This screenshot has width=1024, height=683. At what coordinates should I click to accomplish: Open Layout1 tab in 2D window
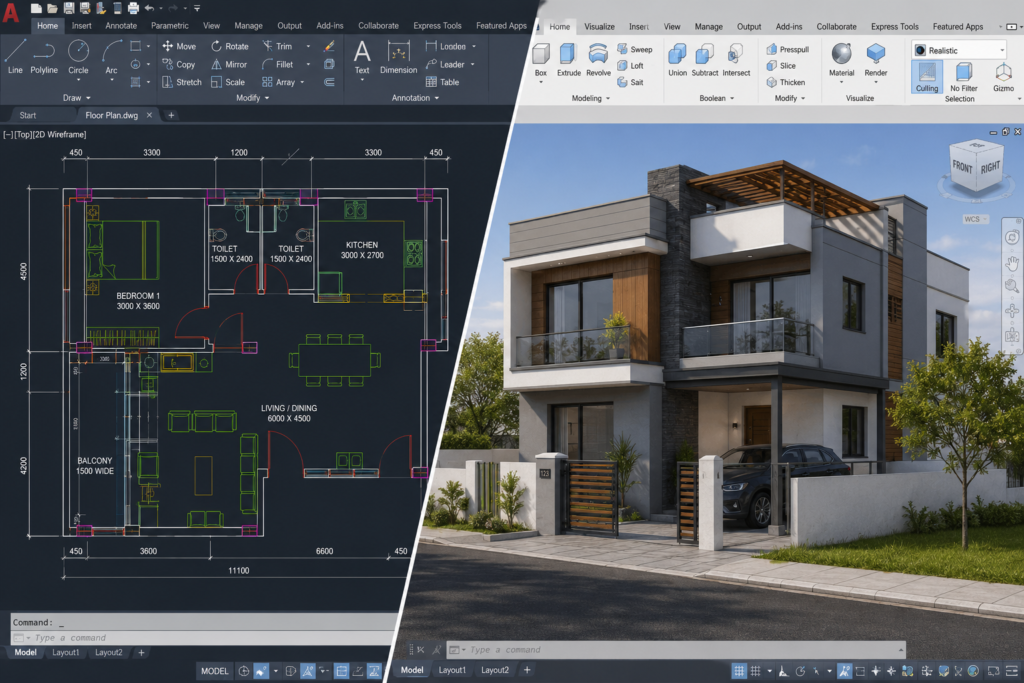[65, 652]
